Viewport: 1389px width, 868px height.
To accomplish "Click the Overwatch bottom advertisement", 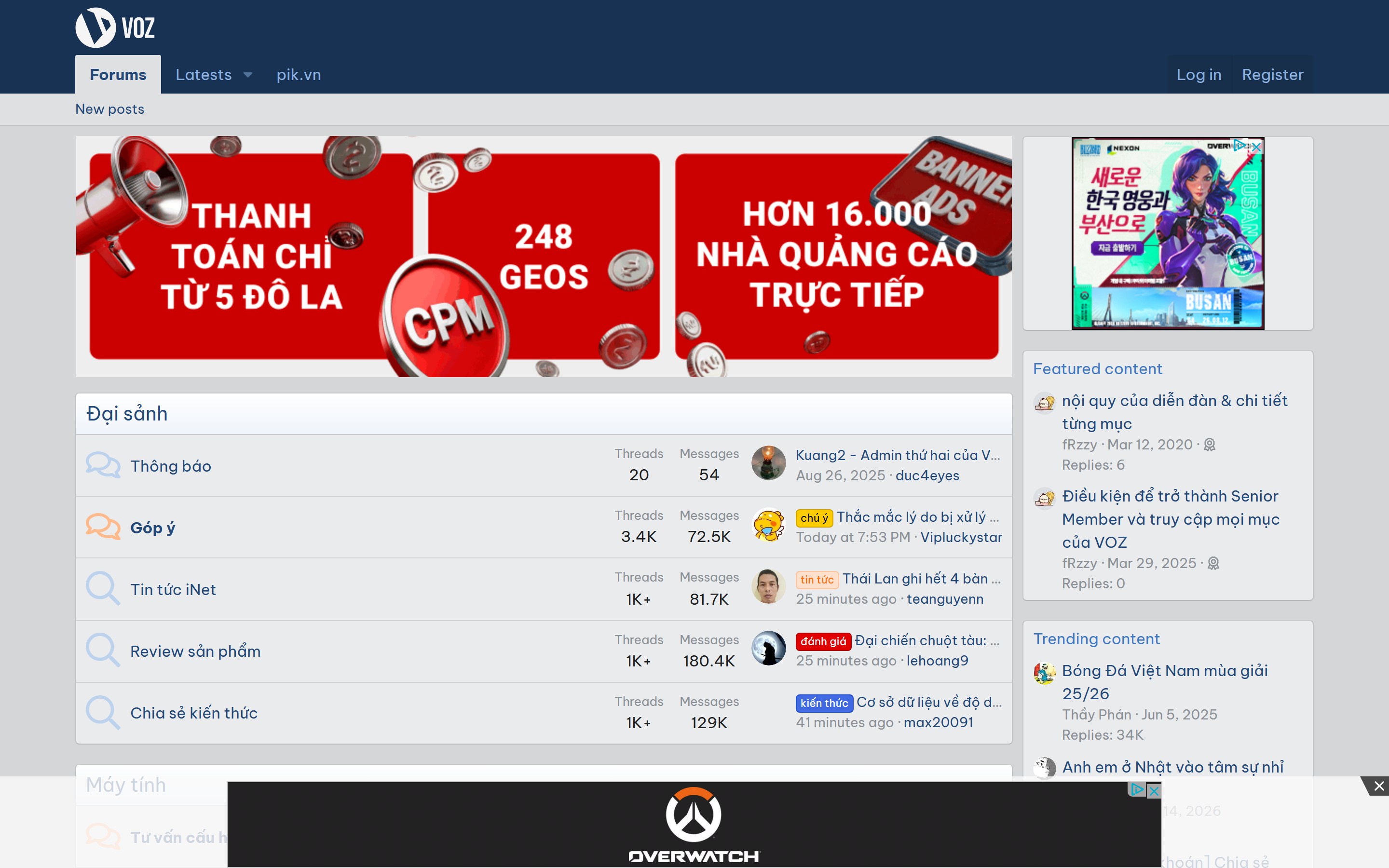I will pyautogui.click(x=694, y=825).
